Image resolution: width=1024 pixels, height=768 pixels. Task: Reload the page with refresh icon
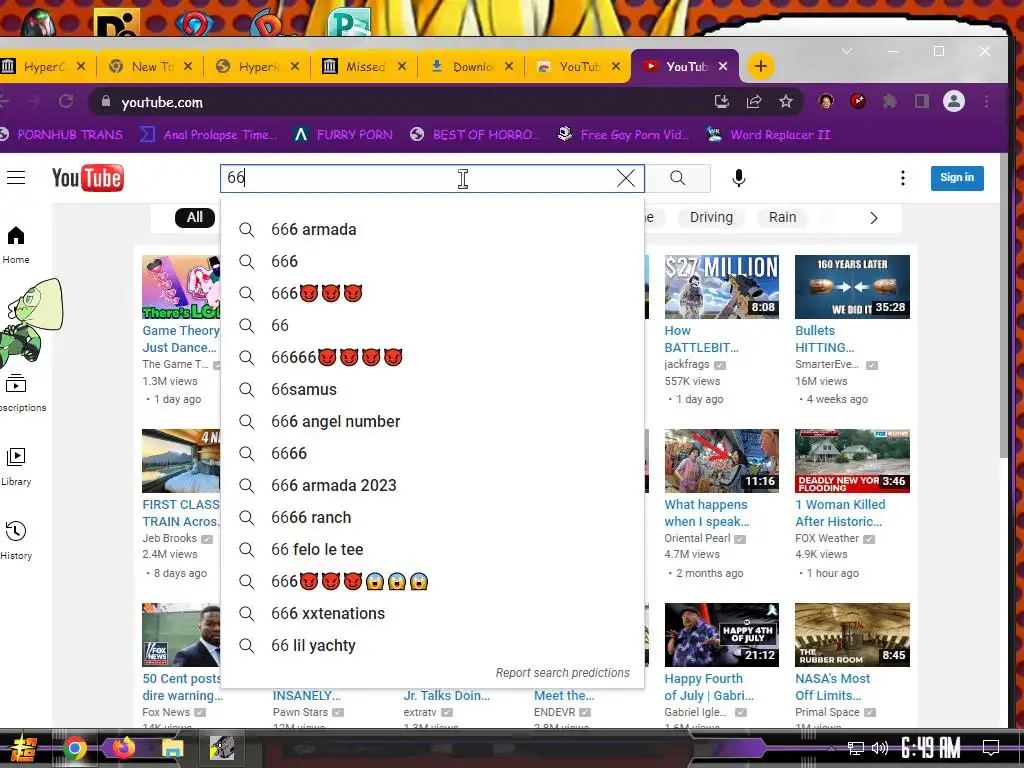(x=66, y=101)
